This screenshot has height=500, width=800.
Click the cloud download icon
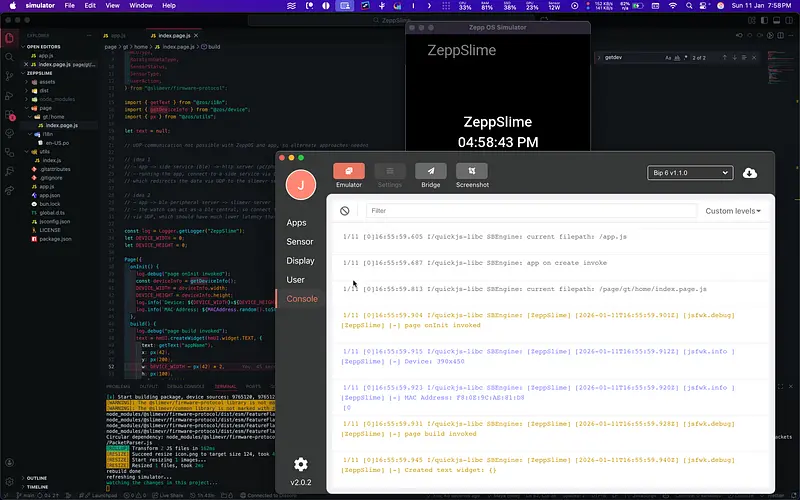(x=750, y=173)
